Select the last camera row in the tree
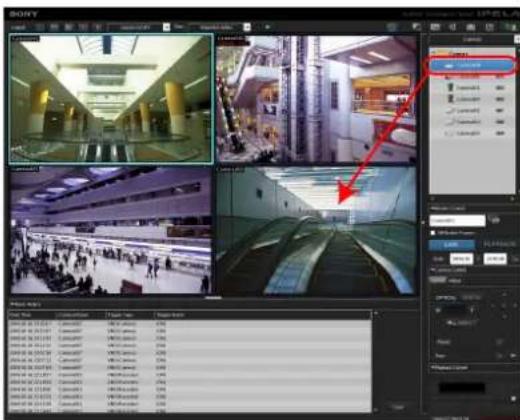 [471, 133]
